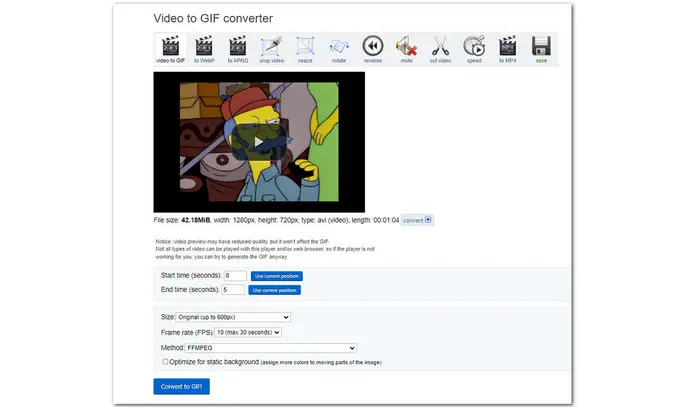Image resolution: width=700 pixels, height=407 pixels.
Task: Enable Optimize for static background checkbox
Action: [x=165, y=361]
